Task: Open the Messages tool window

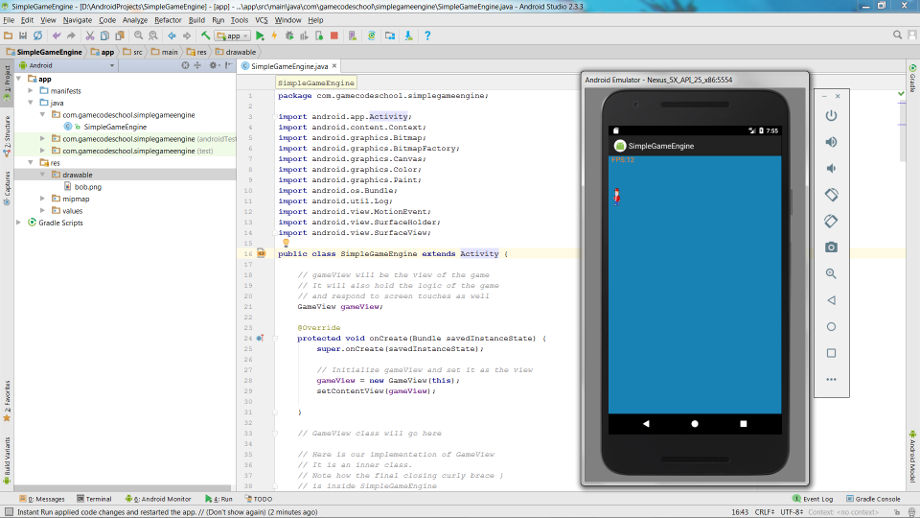Action: 41,499
